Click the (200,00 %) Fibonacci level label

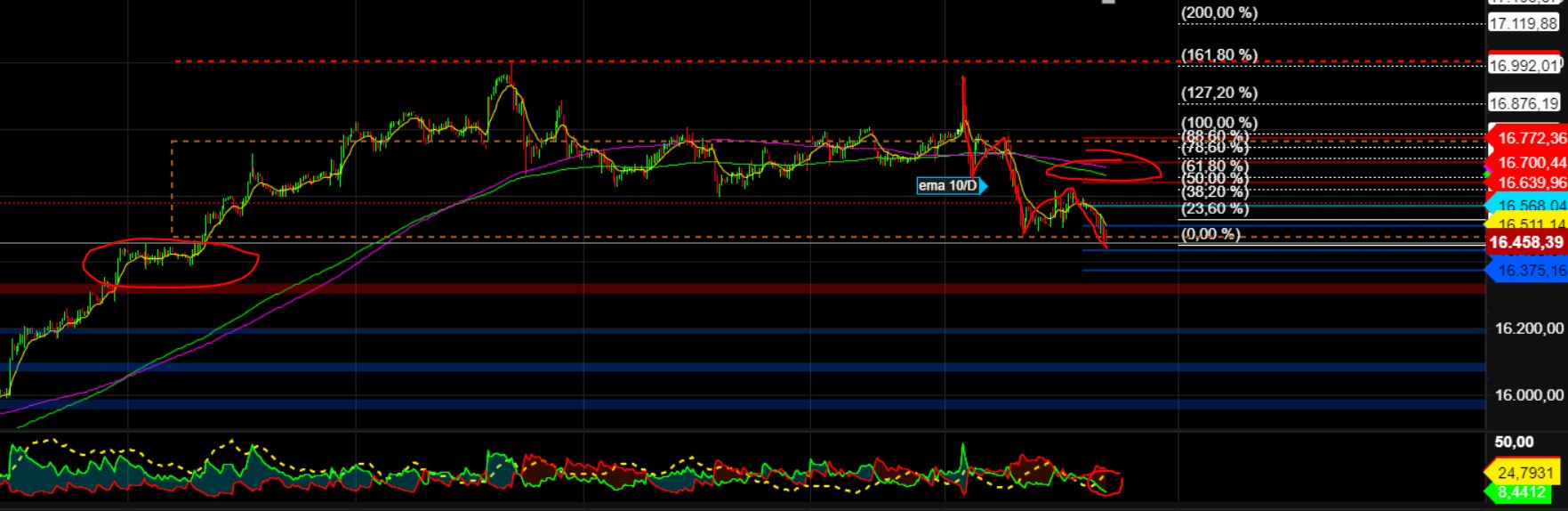(x=1218, y=13)
